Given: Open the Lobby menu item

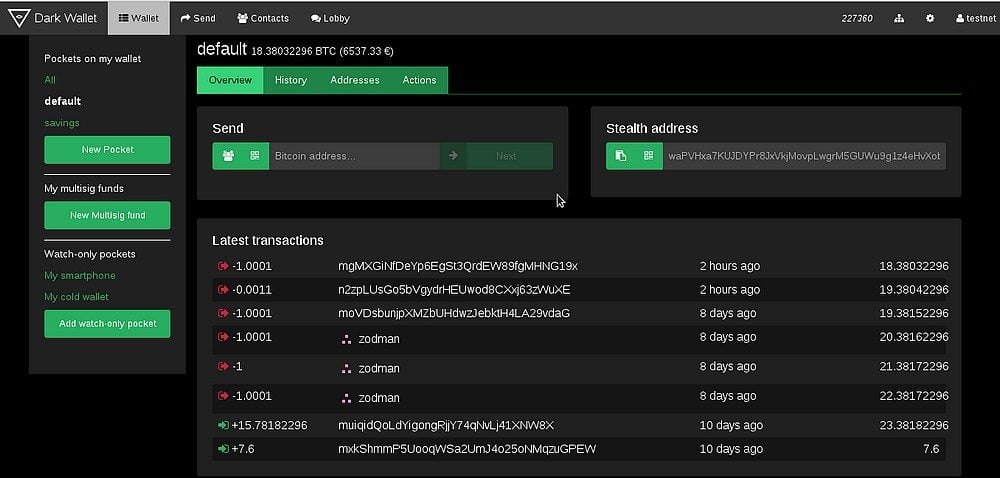Looking at the screenshot, I should 330,18.
